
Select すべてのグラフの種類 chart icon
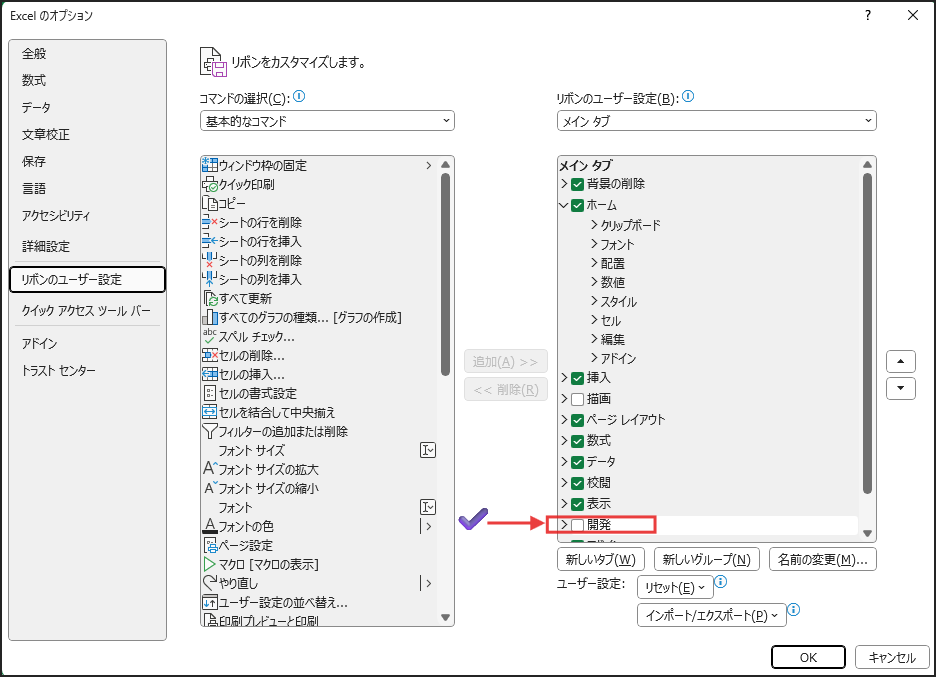tap(210, 317)
